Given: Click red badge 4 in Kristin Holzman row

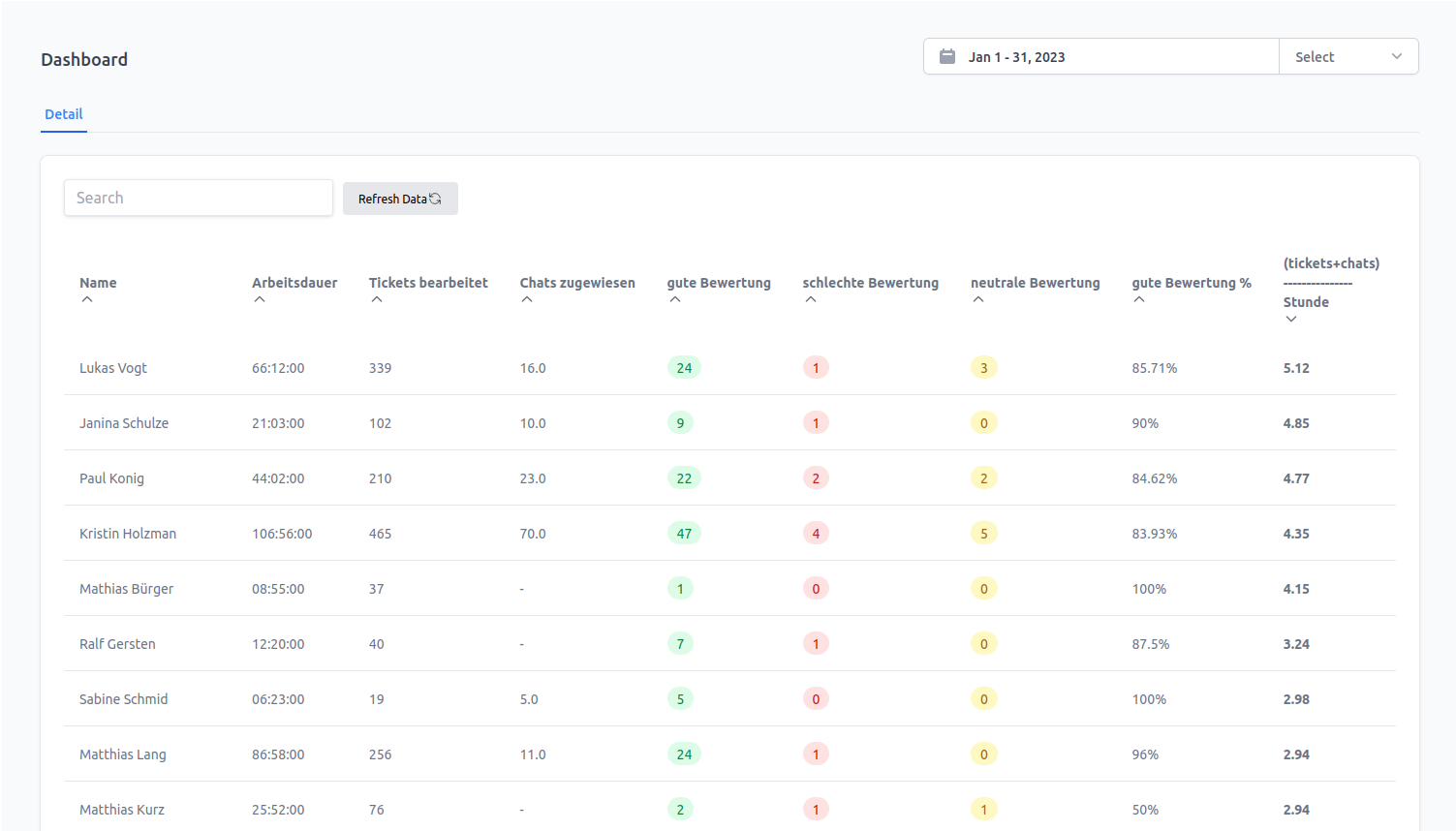Looking at the screenshot, I should 816,534.
